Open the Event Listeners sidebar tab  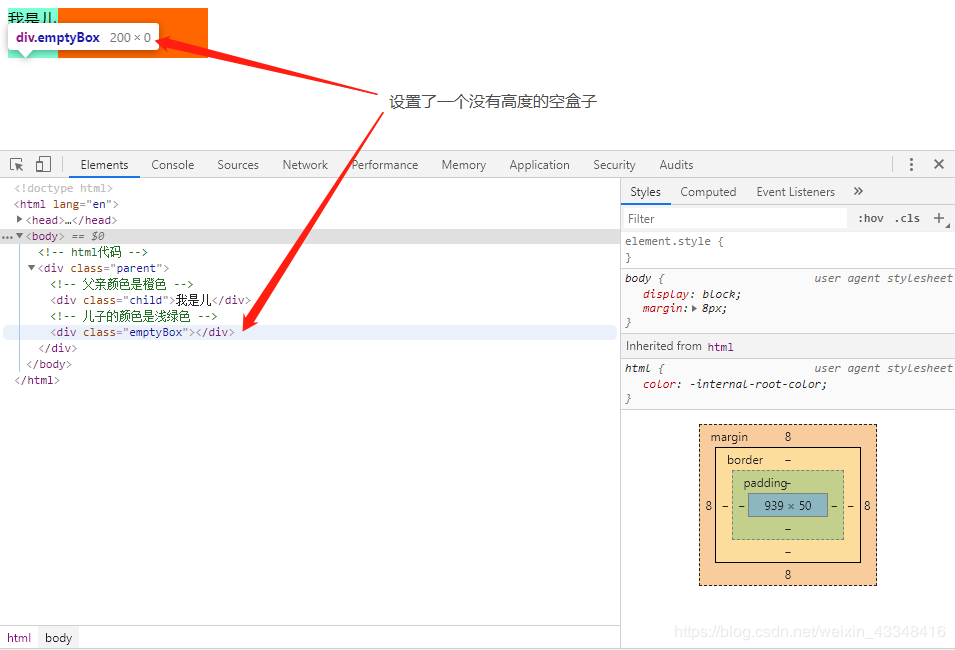coord(795,192)
